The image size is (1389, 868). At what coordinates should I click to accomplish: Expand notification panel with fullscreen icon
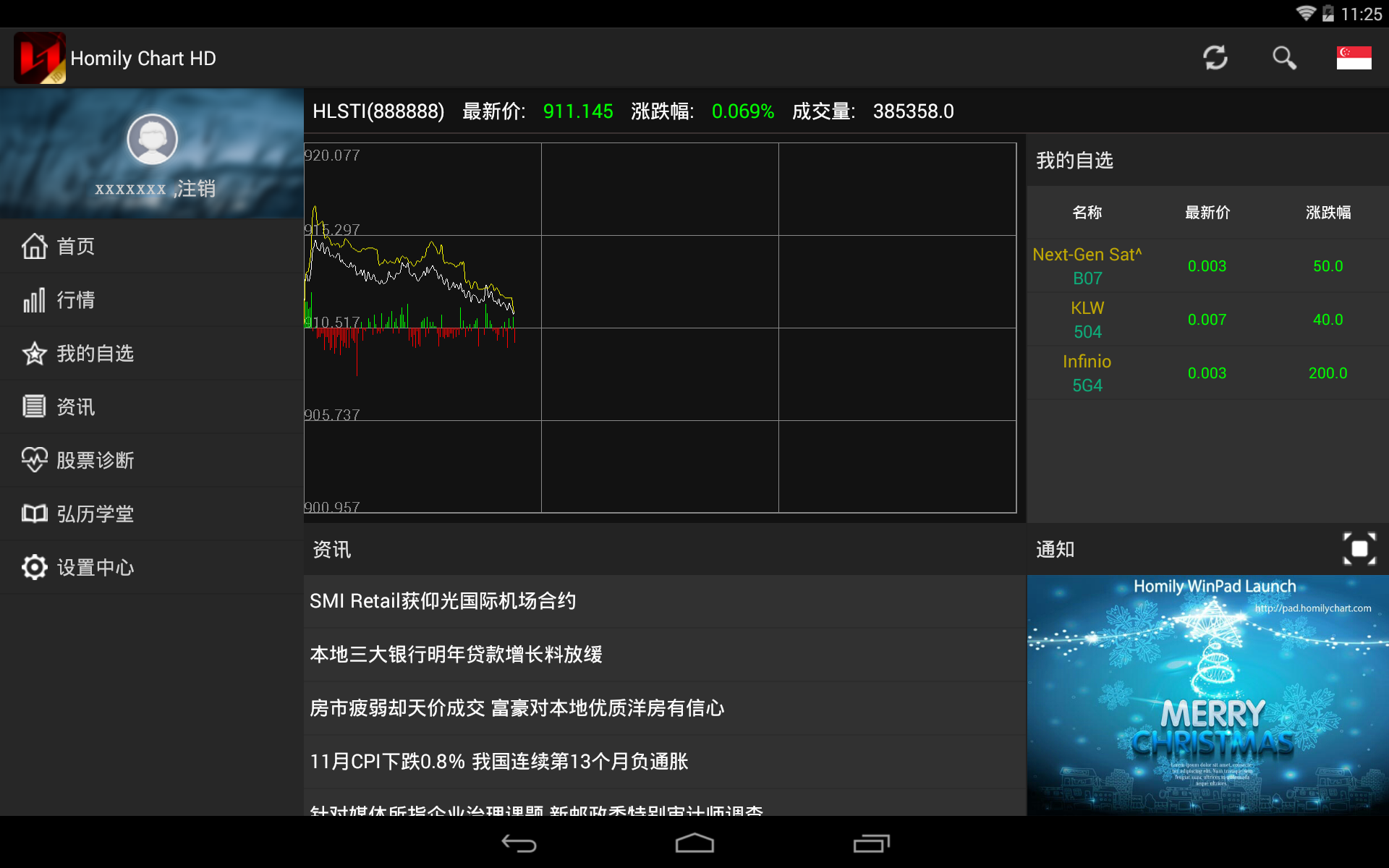(1359, 549)
